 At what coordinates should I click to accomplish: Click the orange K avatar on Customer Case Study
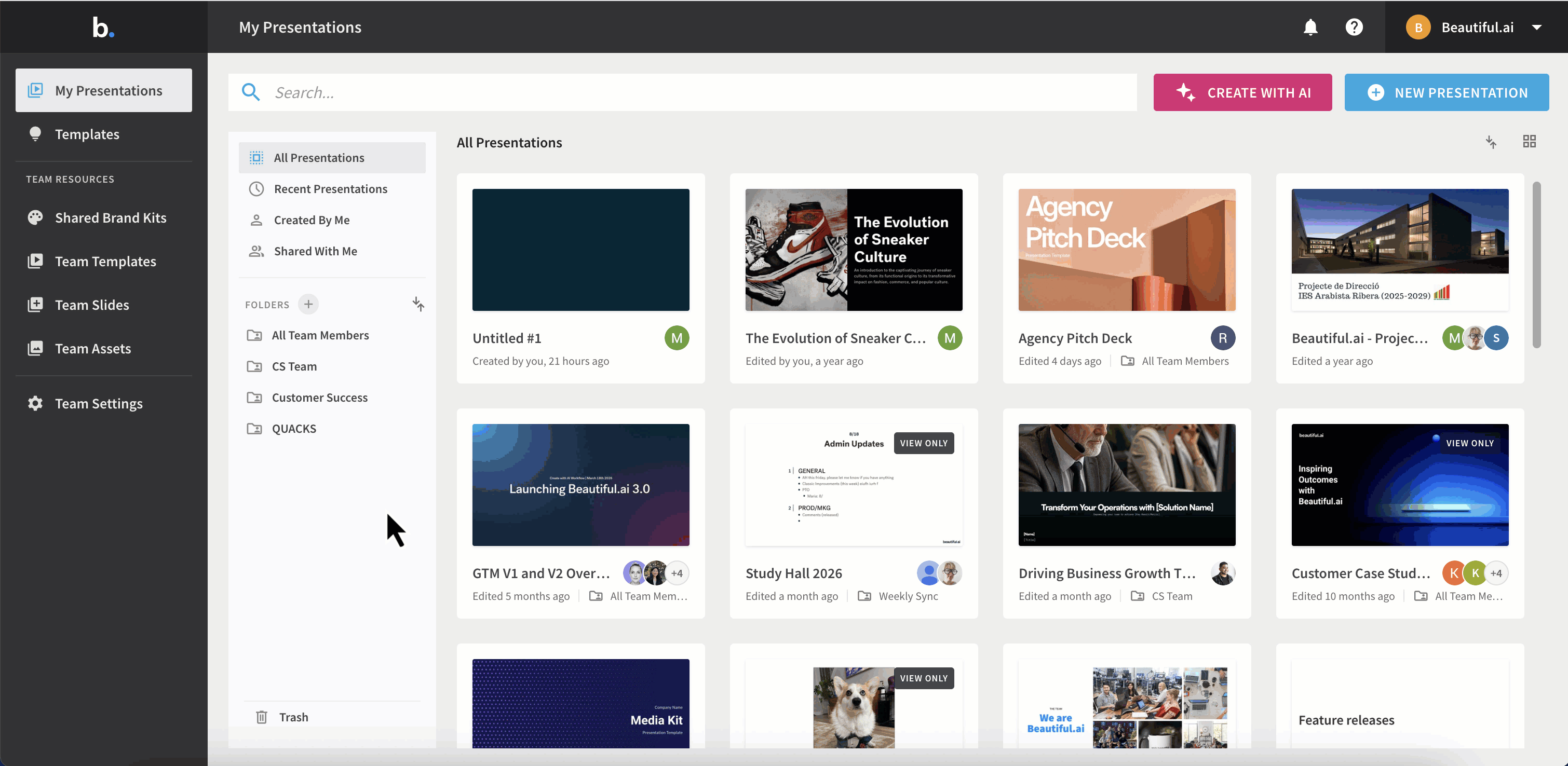point(1454,573)
